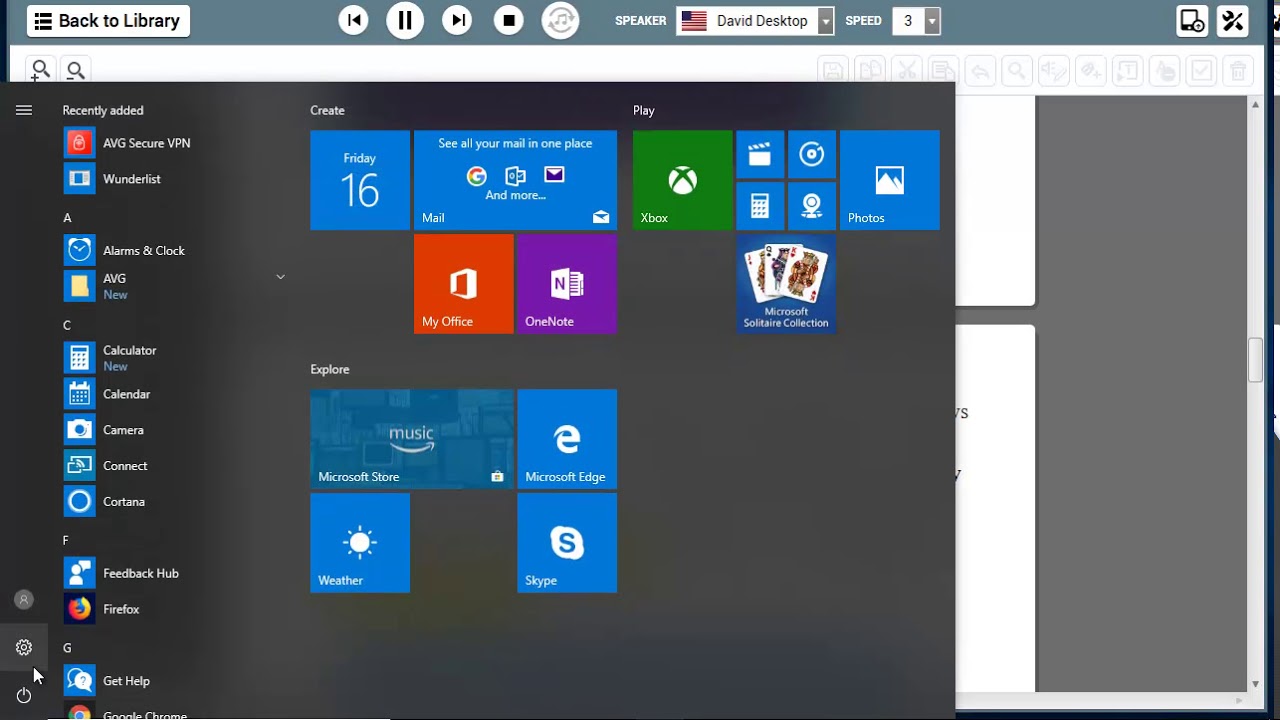Click the faded undo arrow icon
Image resolution: width=1280 pixels, height=720 pixels.
click(x=980, y=70)
